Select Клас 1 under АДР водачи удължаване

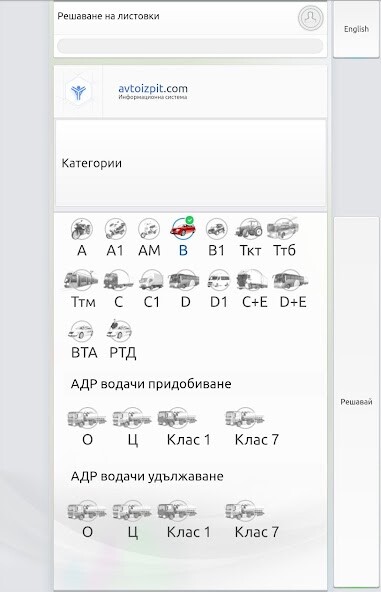[177, 511]
